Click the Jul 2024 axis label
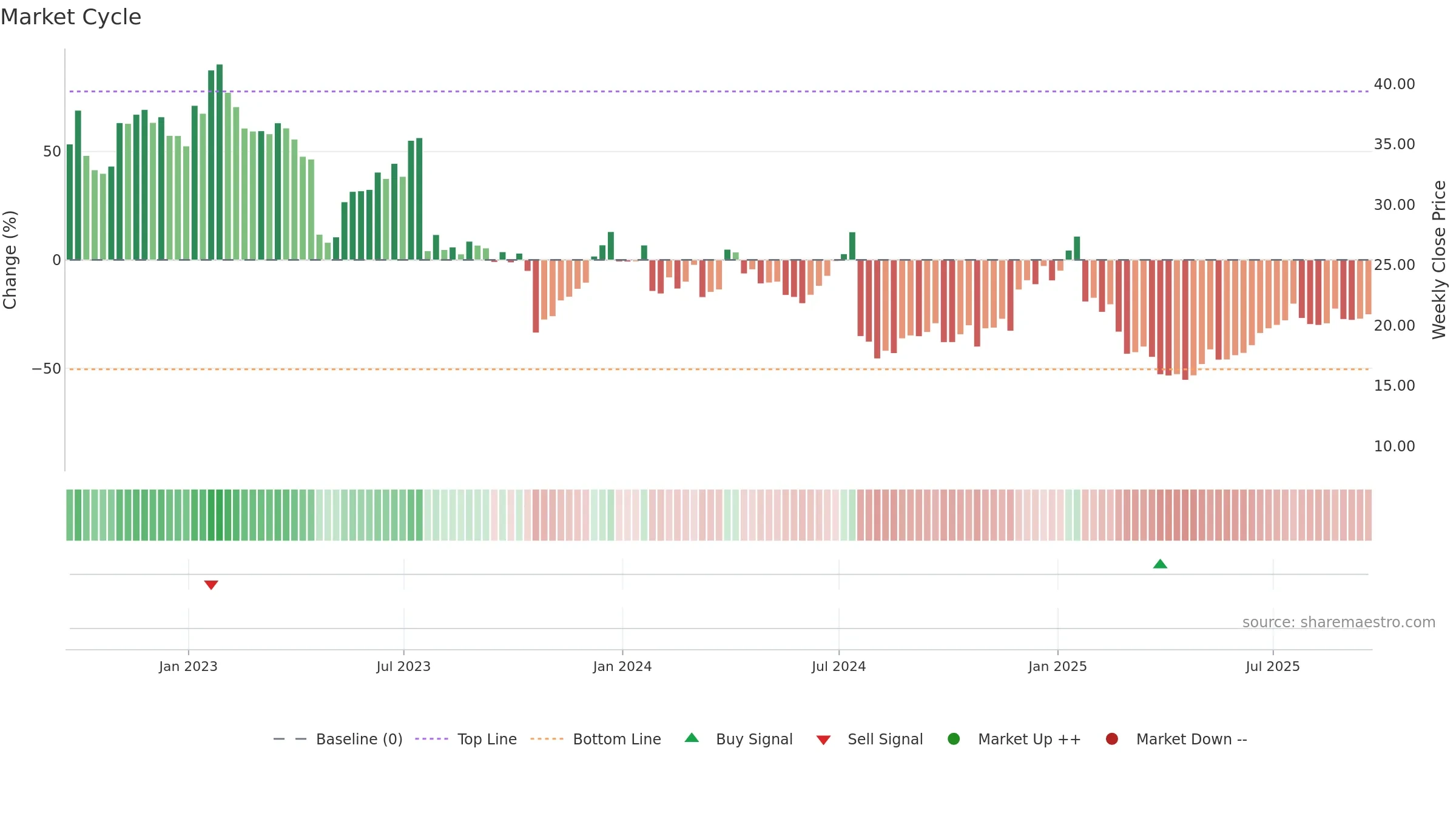 [x=839, y=667]
